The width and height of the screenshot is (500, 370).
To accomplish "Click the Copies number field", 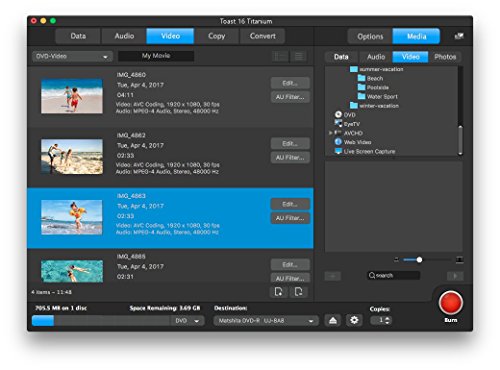I will point(377,320).
